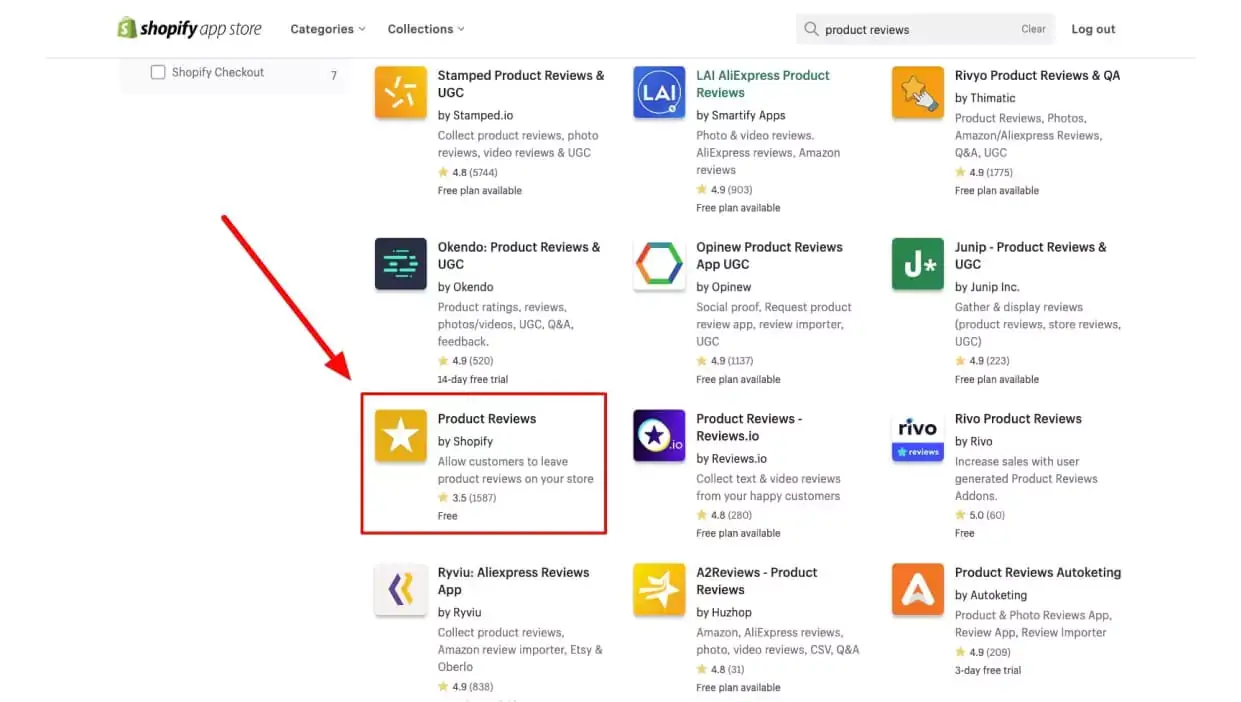This screenshot has width=1241, height=702.
Task: Click the 4.8 (5744) rating for Stamped
Action: click(467, 172)
